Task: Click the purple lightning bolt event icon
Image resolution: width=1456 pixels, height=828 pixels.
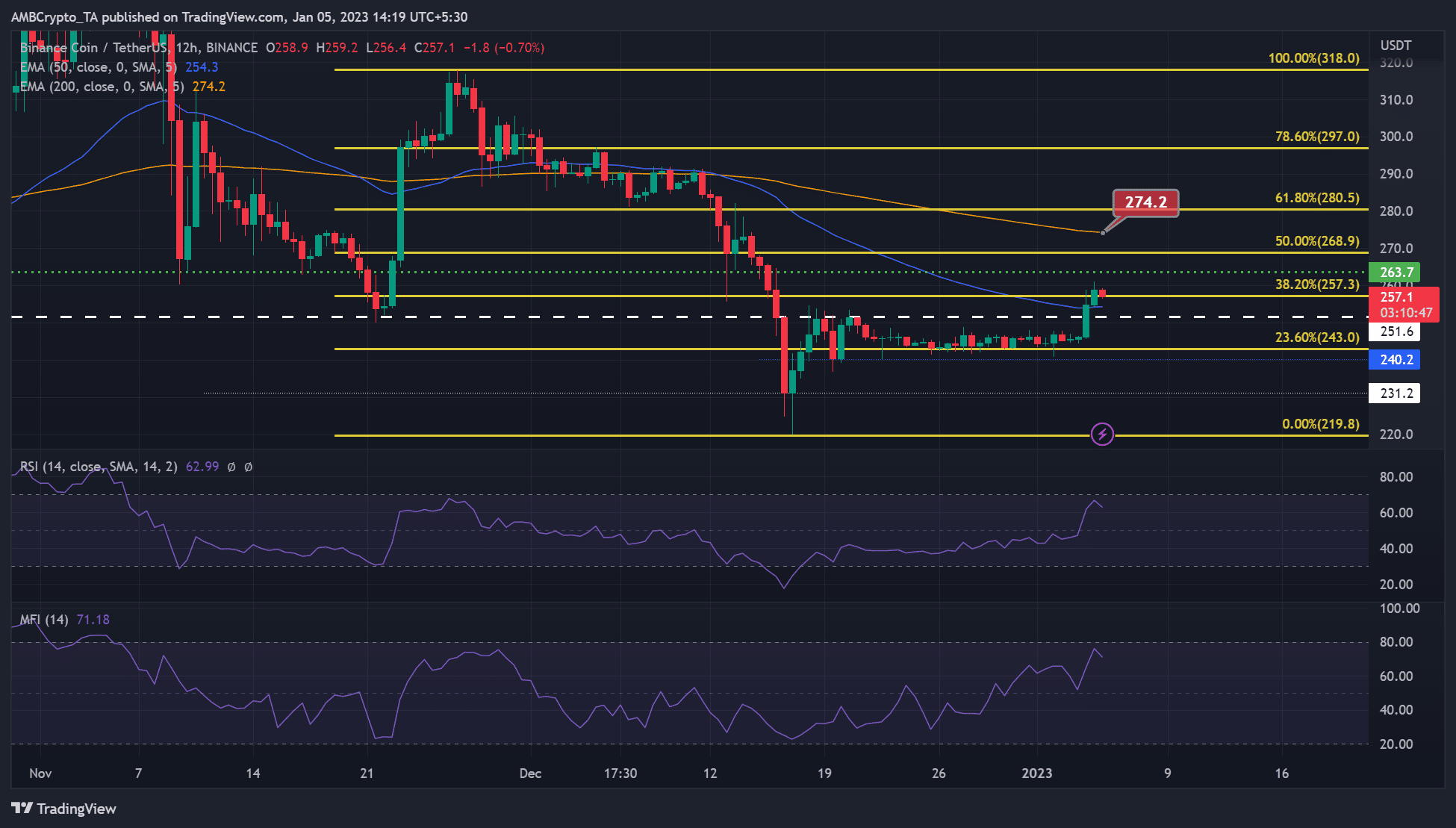Action: coord(1102,434)
